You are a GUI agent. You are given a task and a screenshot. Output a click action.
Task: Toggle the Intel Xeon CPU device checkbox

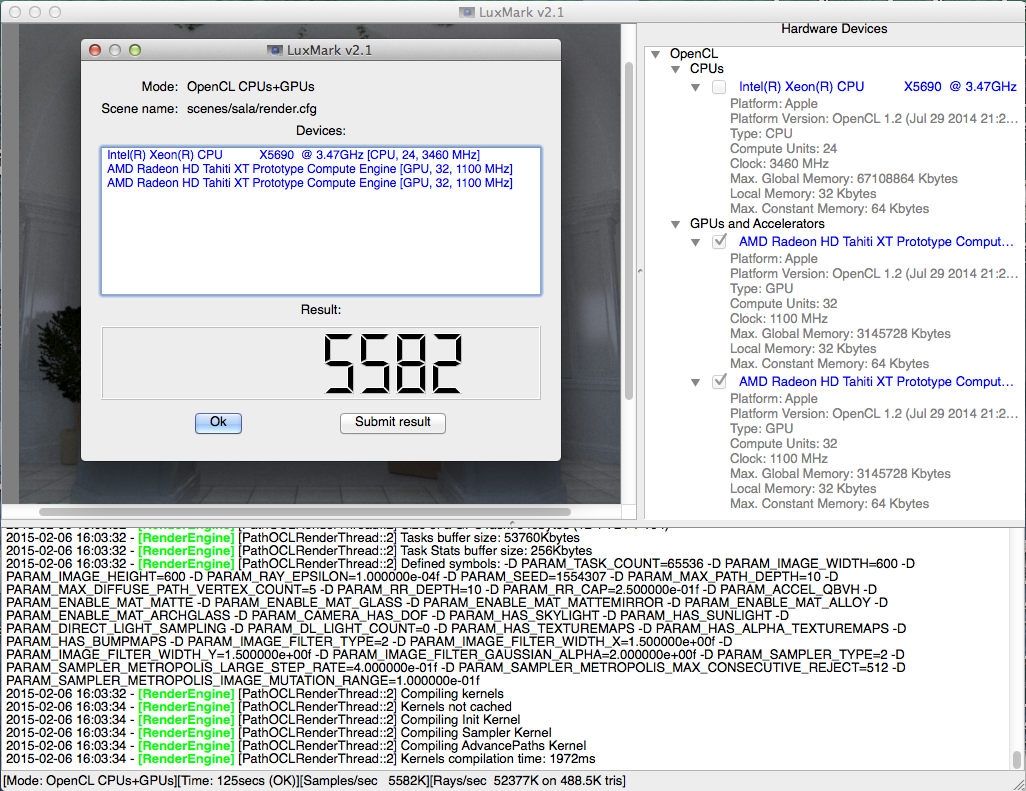pyautogui.click(x=718, y=87)
